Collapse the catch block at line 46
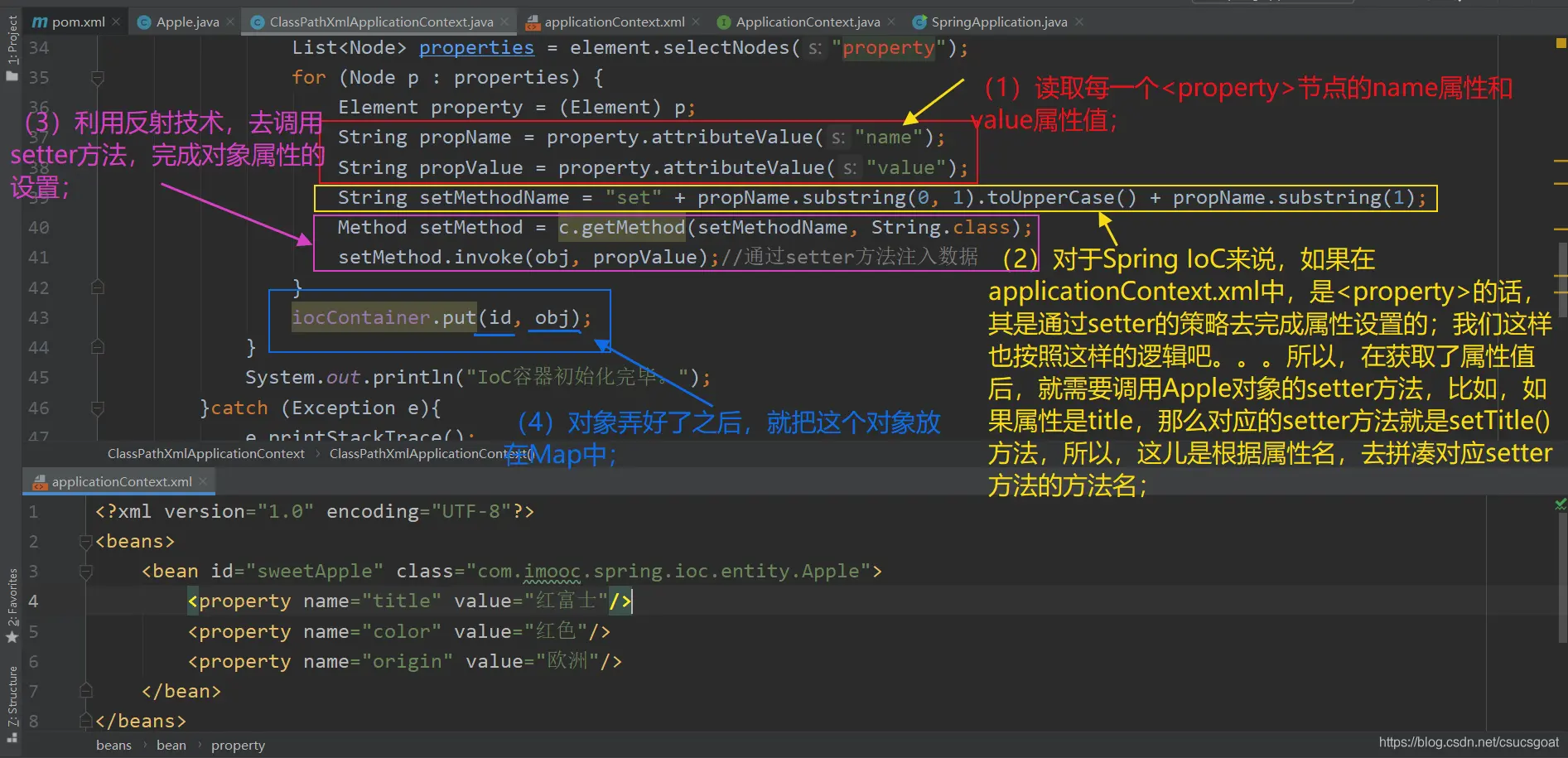 coord(97,408)
